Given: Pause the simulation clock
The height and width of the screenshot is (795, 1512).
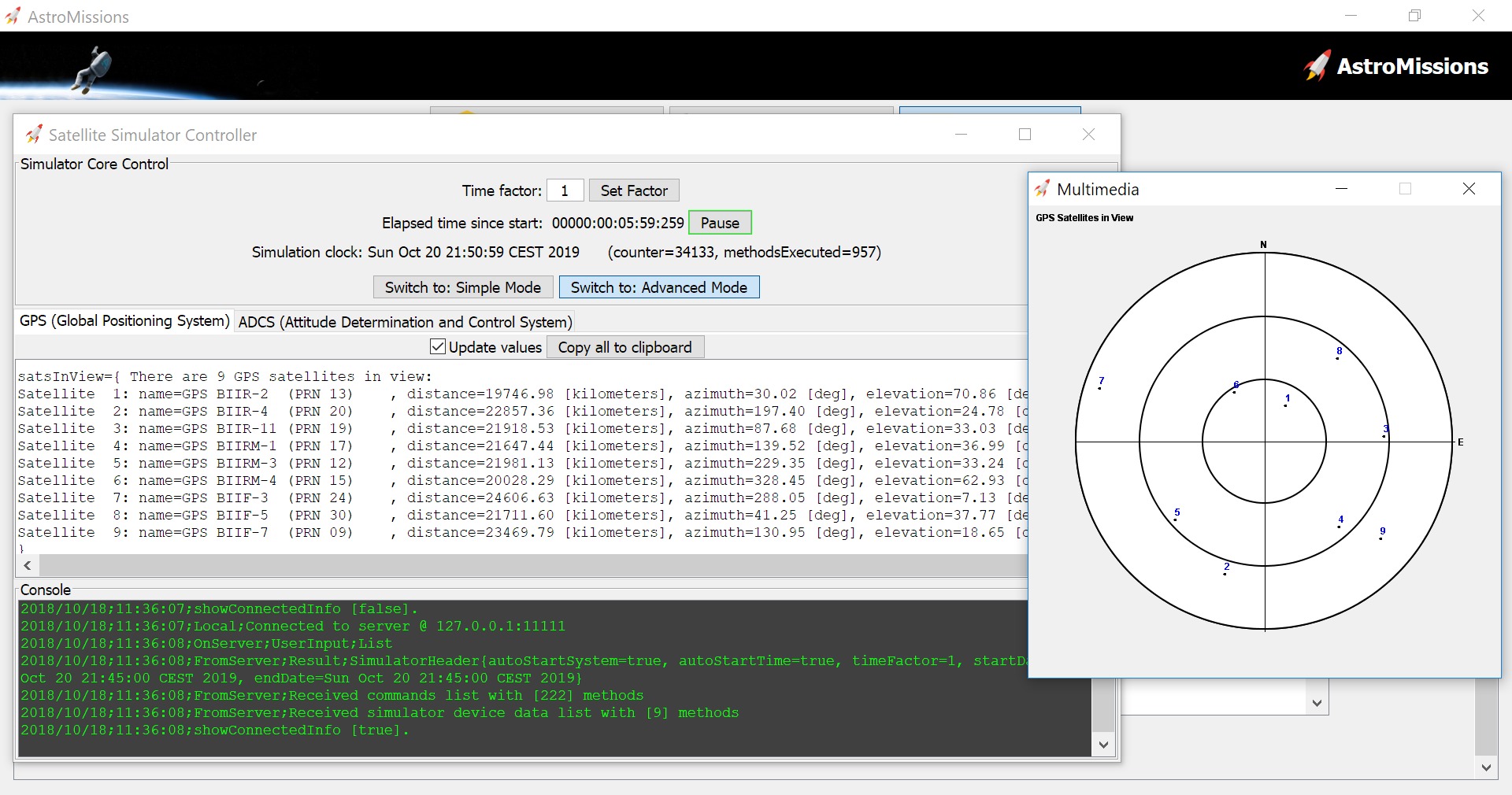Looking at the screenshot, I should coord(720,223).
